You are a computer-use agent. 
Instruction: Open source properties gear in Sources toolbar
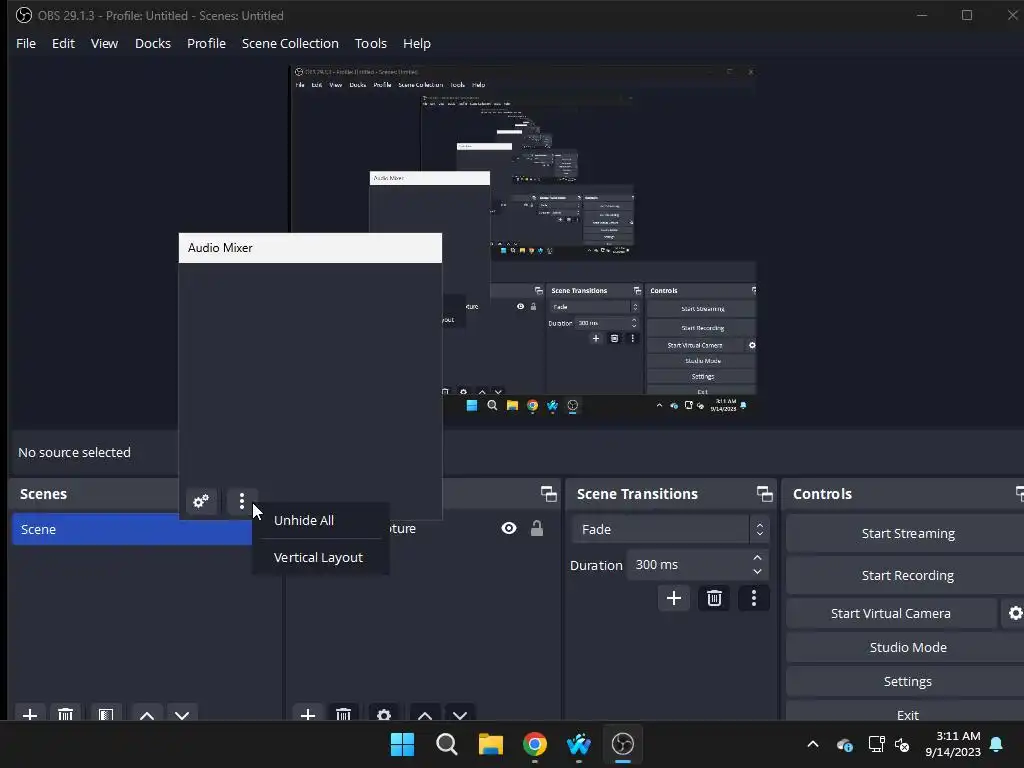click(384, 714)
